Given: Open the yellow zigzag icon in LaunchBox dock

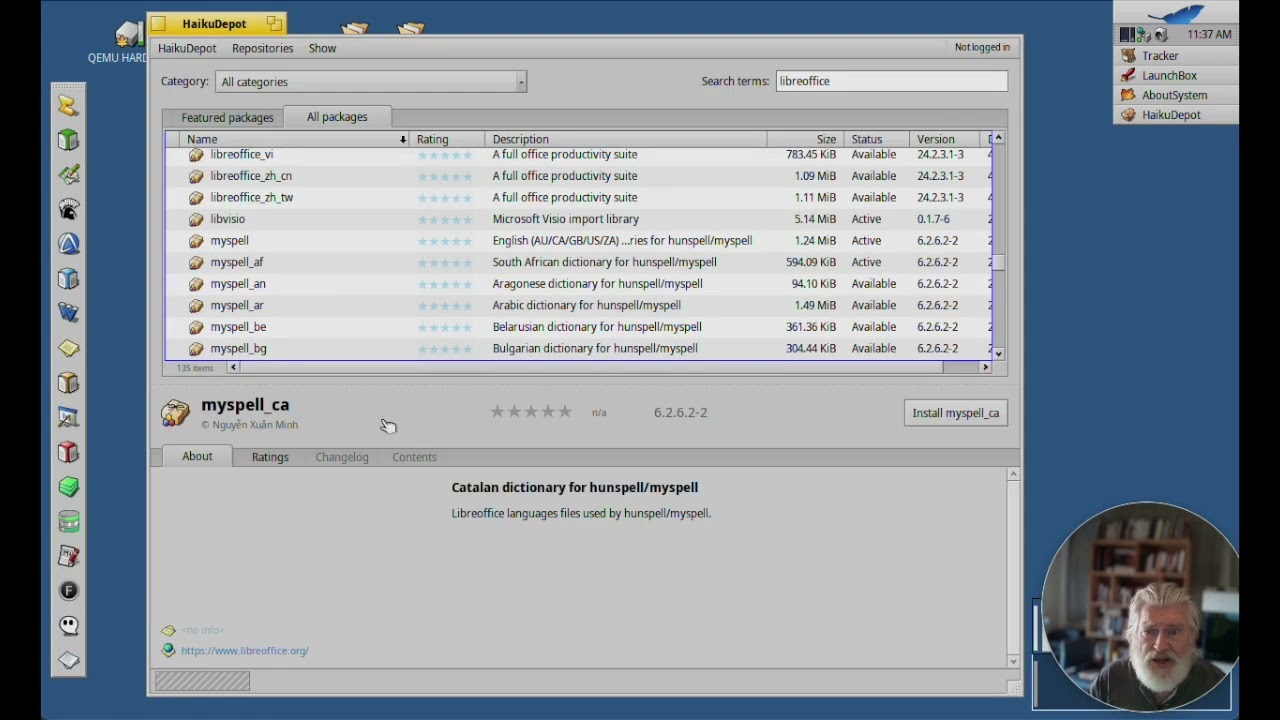Looking at the screenshot, I should click(x=68, y=105).
